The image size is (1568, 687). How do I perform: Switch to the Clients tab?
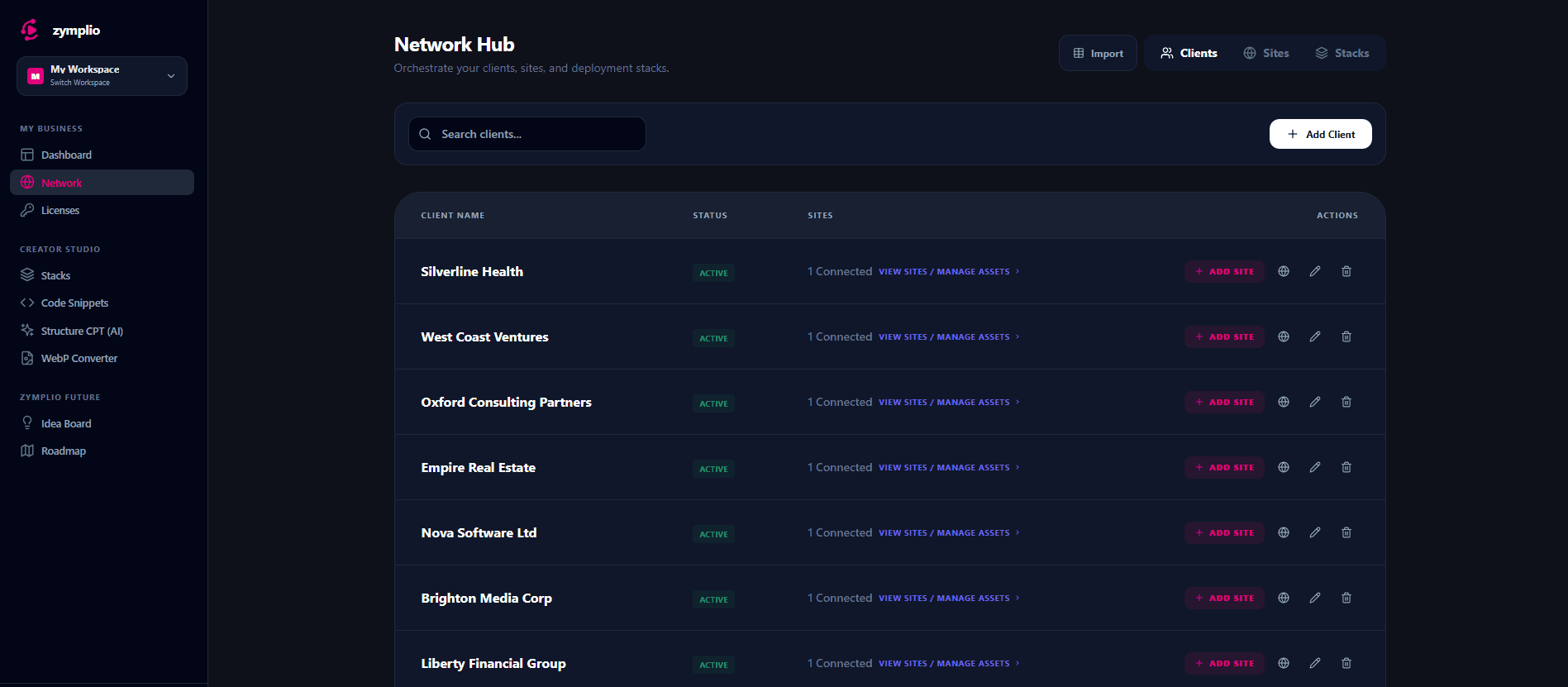1189,53
